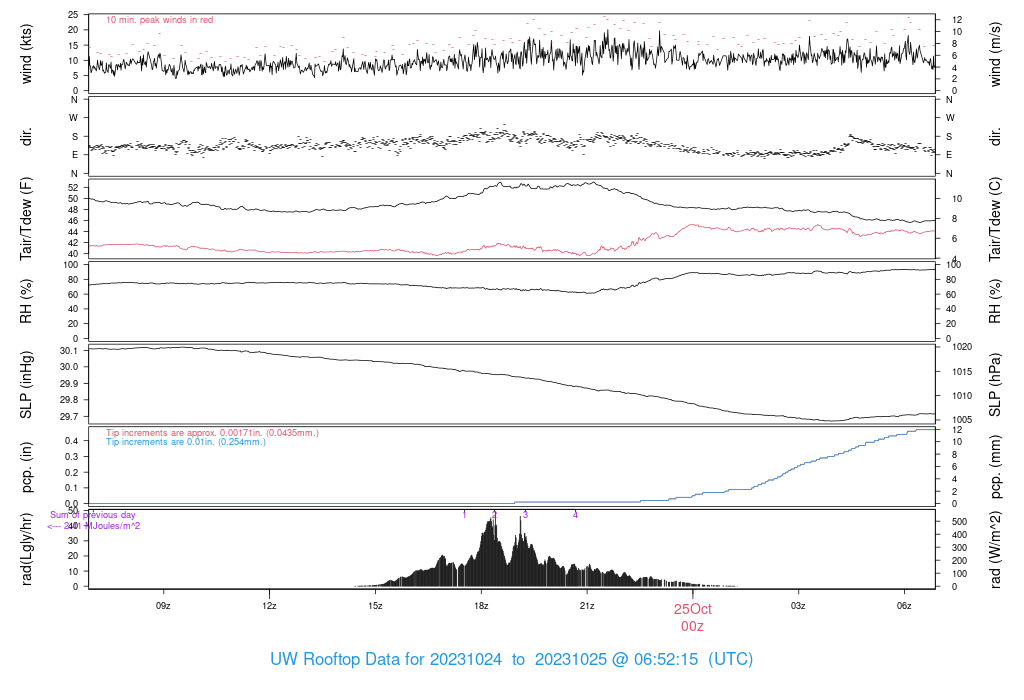This screenshot has width=1024, height=700.
Task: Click the 25 value on wind kts axis
Action: click(72, 15)
